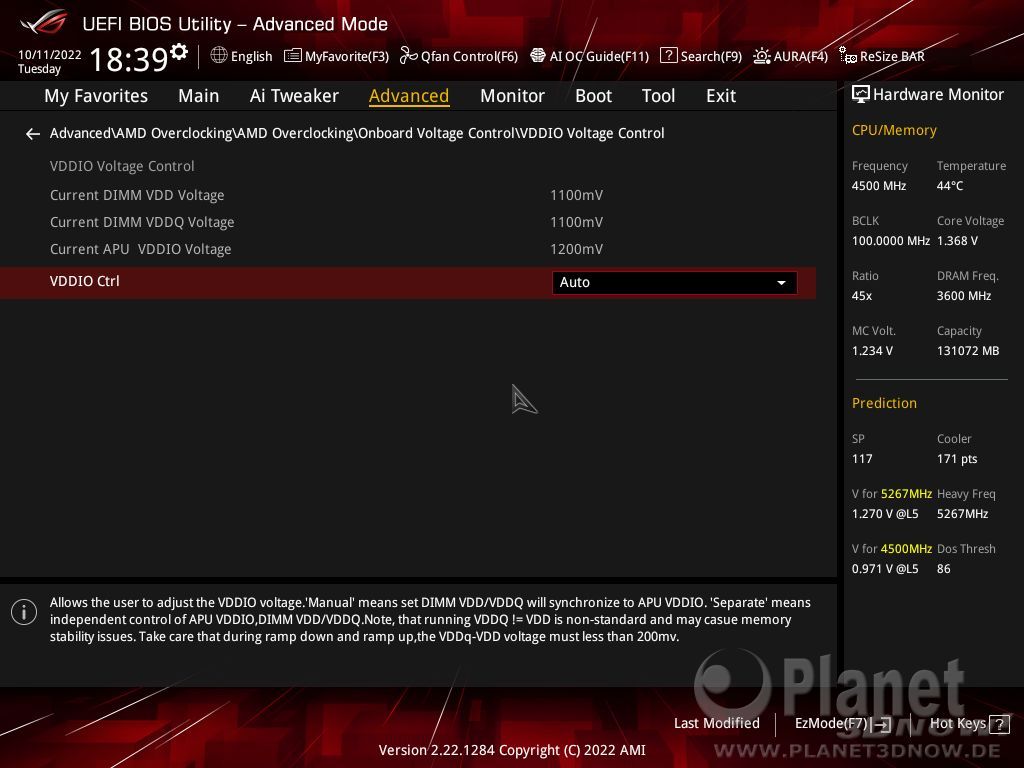1024x768 pixels.
Task: Click the MyFavorite list icon
Action: (293, 56)
